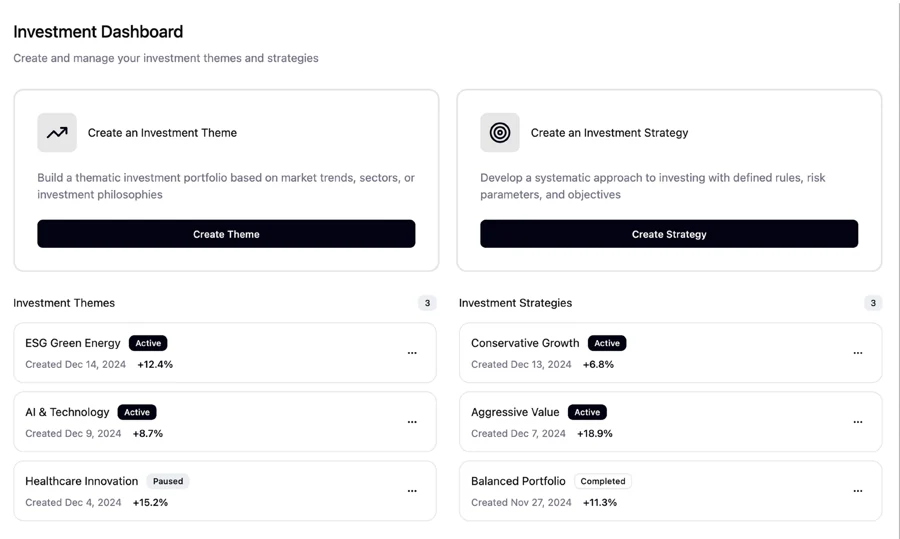Click Created Dec 4, 2024 date
900x539 pixels.
(x=73, y=502)
